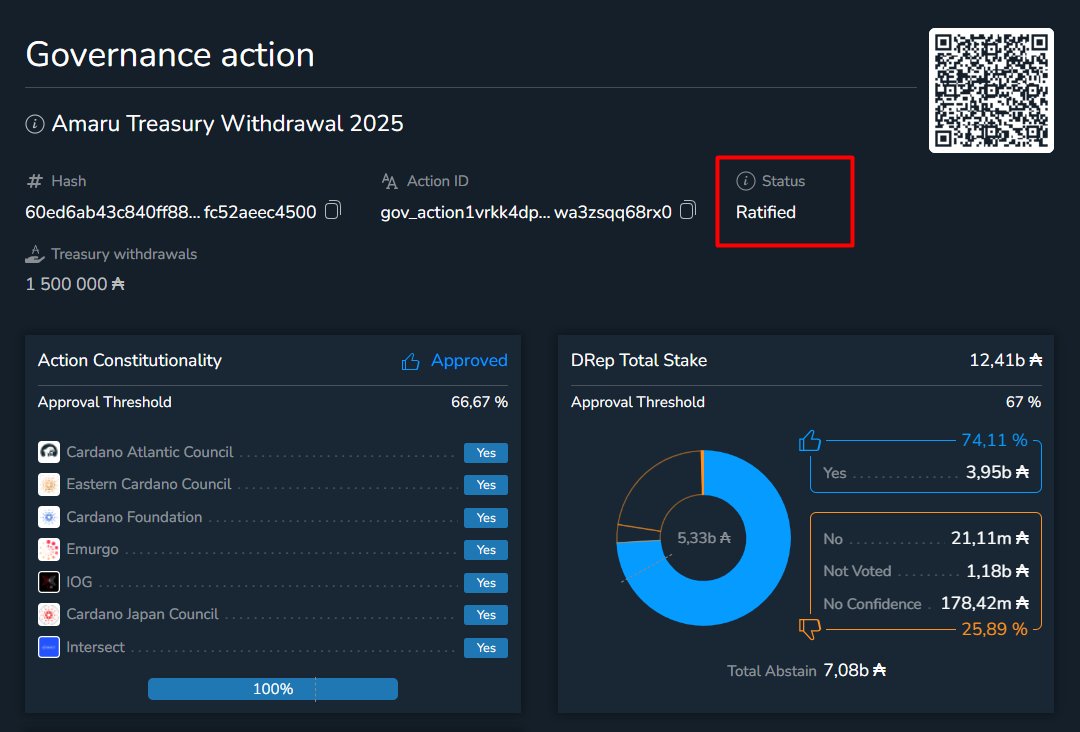Click the 74,11 % yes percentage
Screen dimensions: 1080x732
[995, 440]
